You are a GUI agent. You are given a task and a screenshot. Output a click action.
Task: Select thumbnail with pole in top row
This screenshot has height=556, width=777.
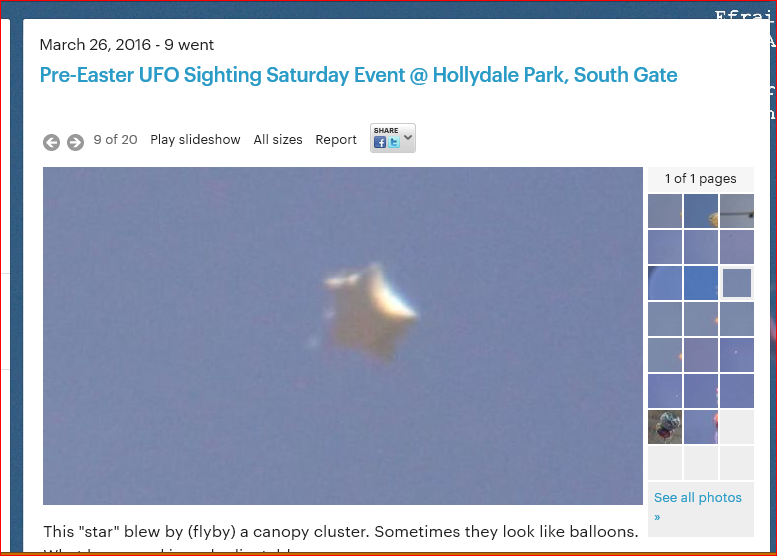[x=737, y=211]
